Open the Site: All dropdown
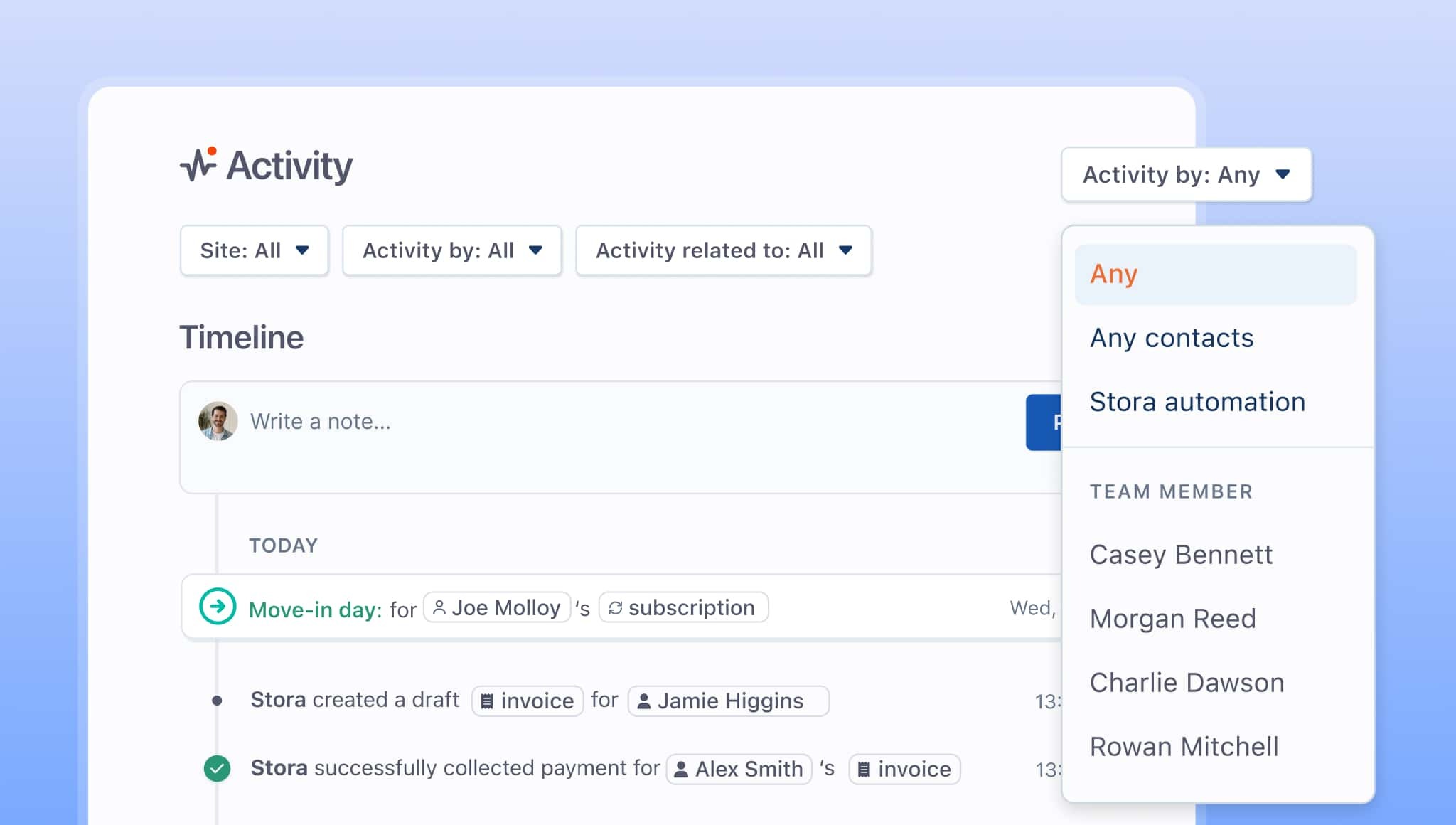This screenshot has width=1456, height=825. (x=254, y=250)
